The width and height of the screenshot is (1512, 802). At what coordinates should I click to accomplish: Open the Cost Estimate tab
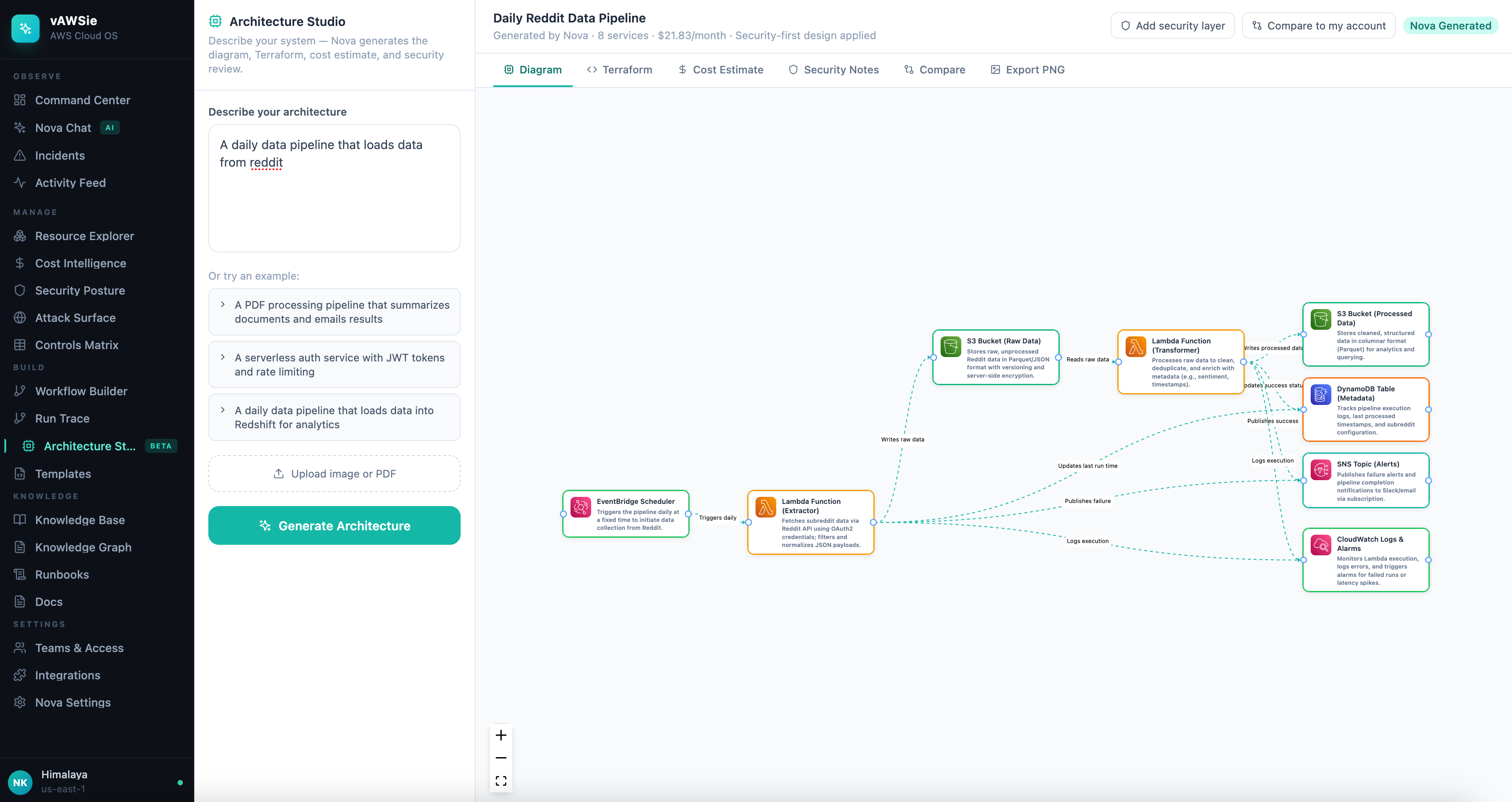click(720, 70)
